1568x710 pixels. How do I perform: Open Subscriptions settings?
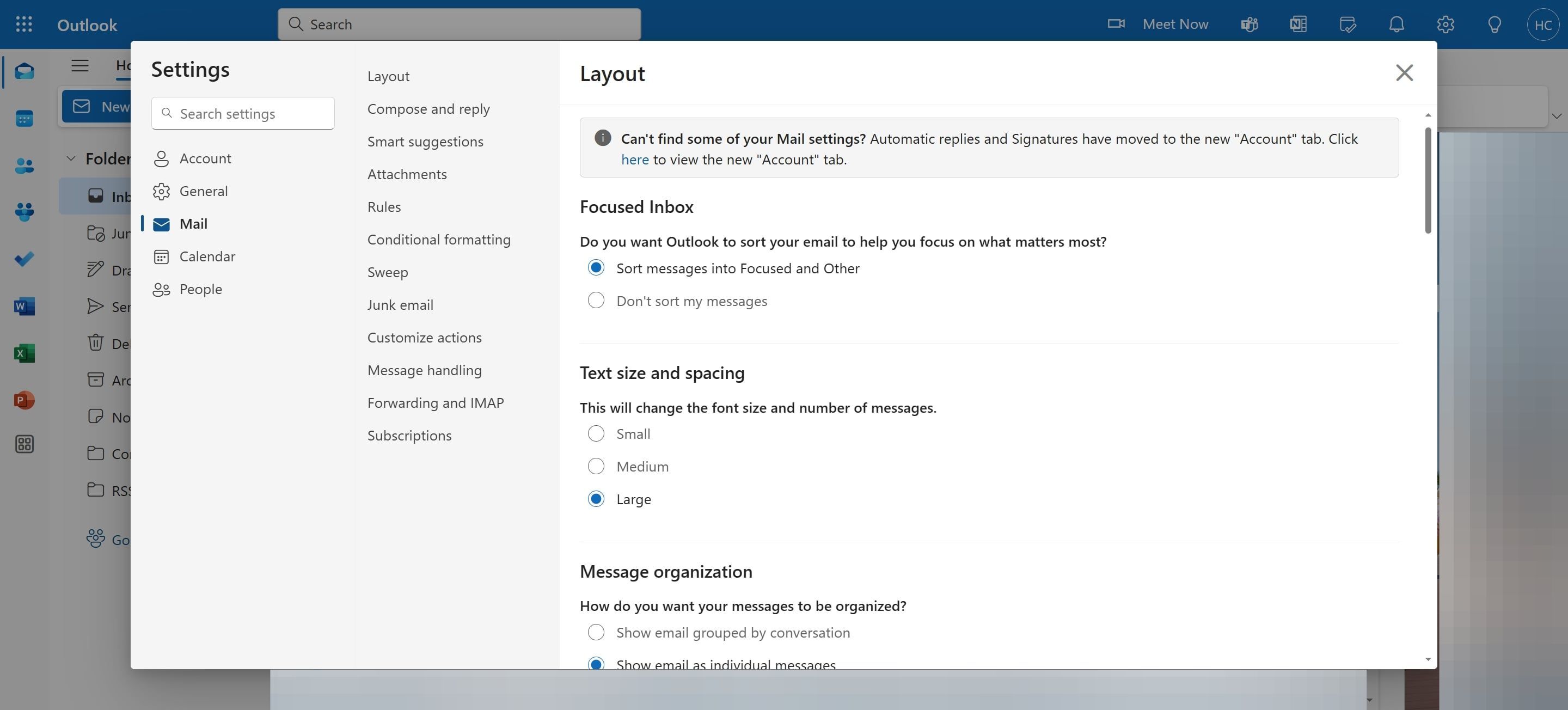tap(409, 436)
